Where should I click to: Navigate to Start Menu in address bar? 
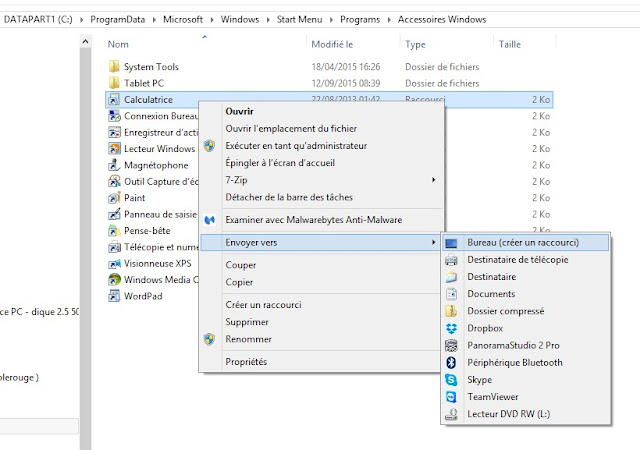(299, 20)
